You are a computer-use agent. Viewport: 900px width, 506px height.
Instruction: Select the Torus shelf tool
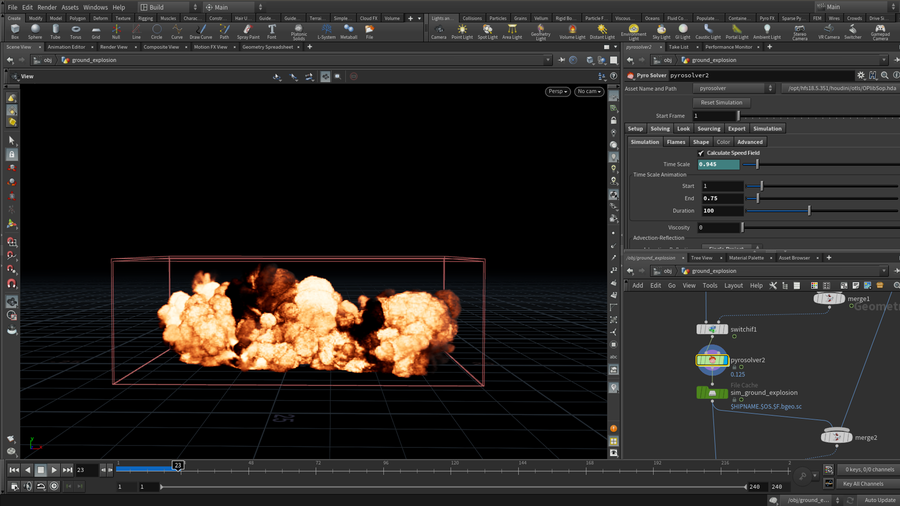(x=75, y=31)
